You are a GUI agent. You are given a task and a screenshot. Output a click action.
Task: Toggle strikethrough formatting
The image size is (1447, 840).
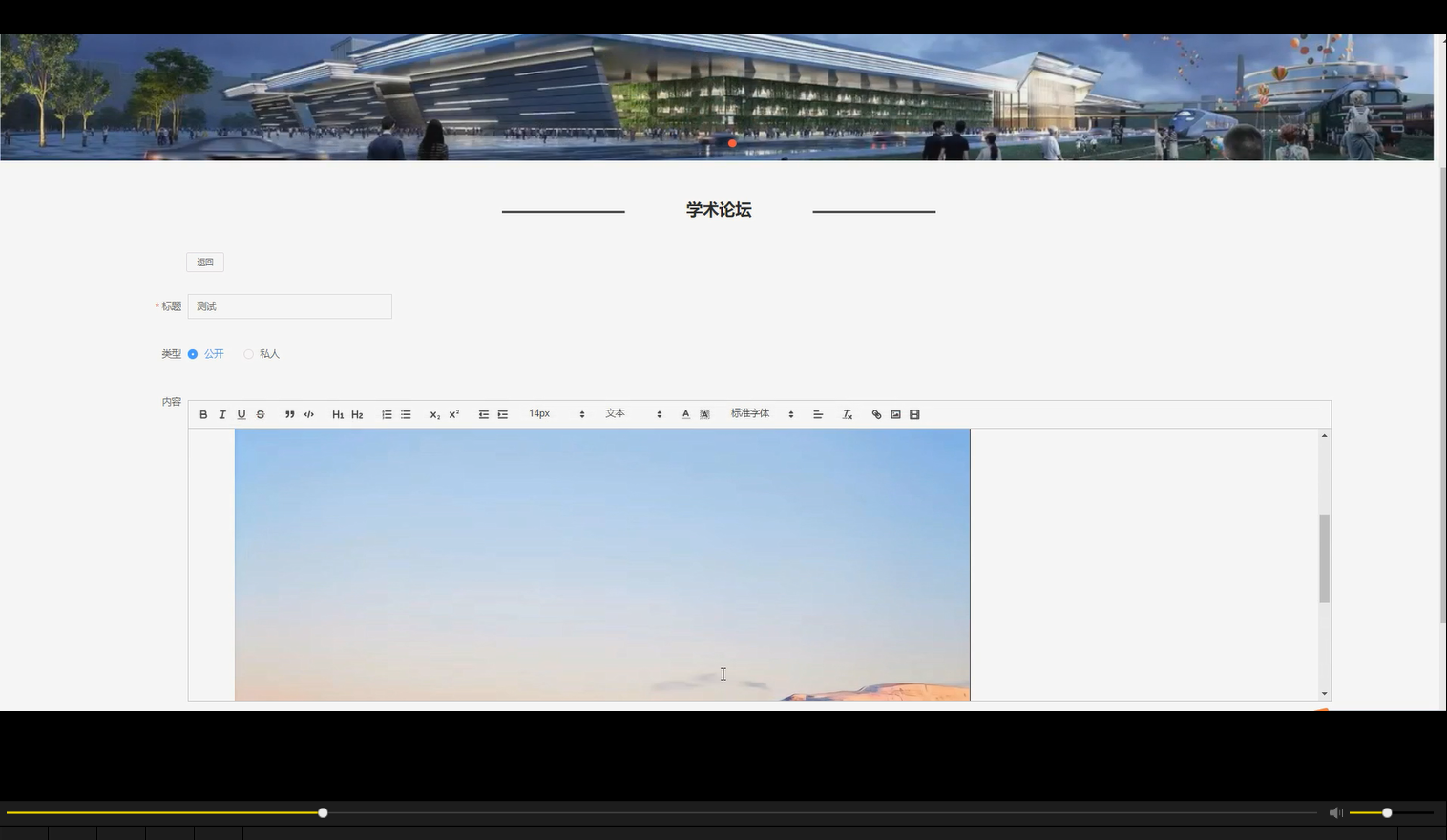(260, 413)
